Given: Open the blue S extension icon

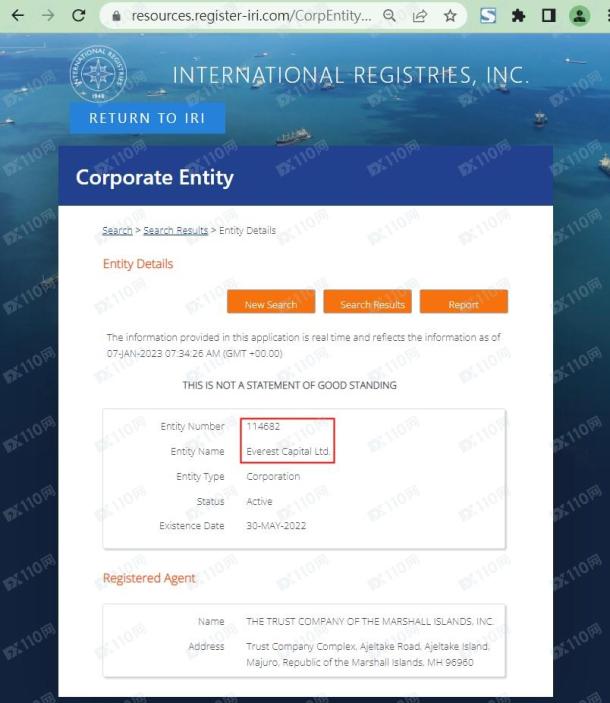Looking at the screenshot, I should pyautogui.click(x=488, y=16).
